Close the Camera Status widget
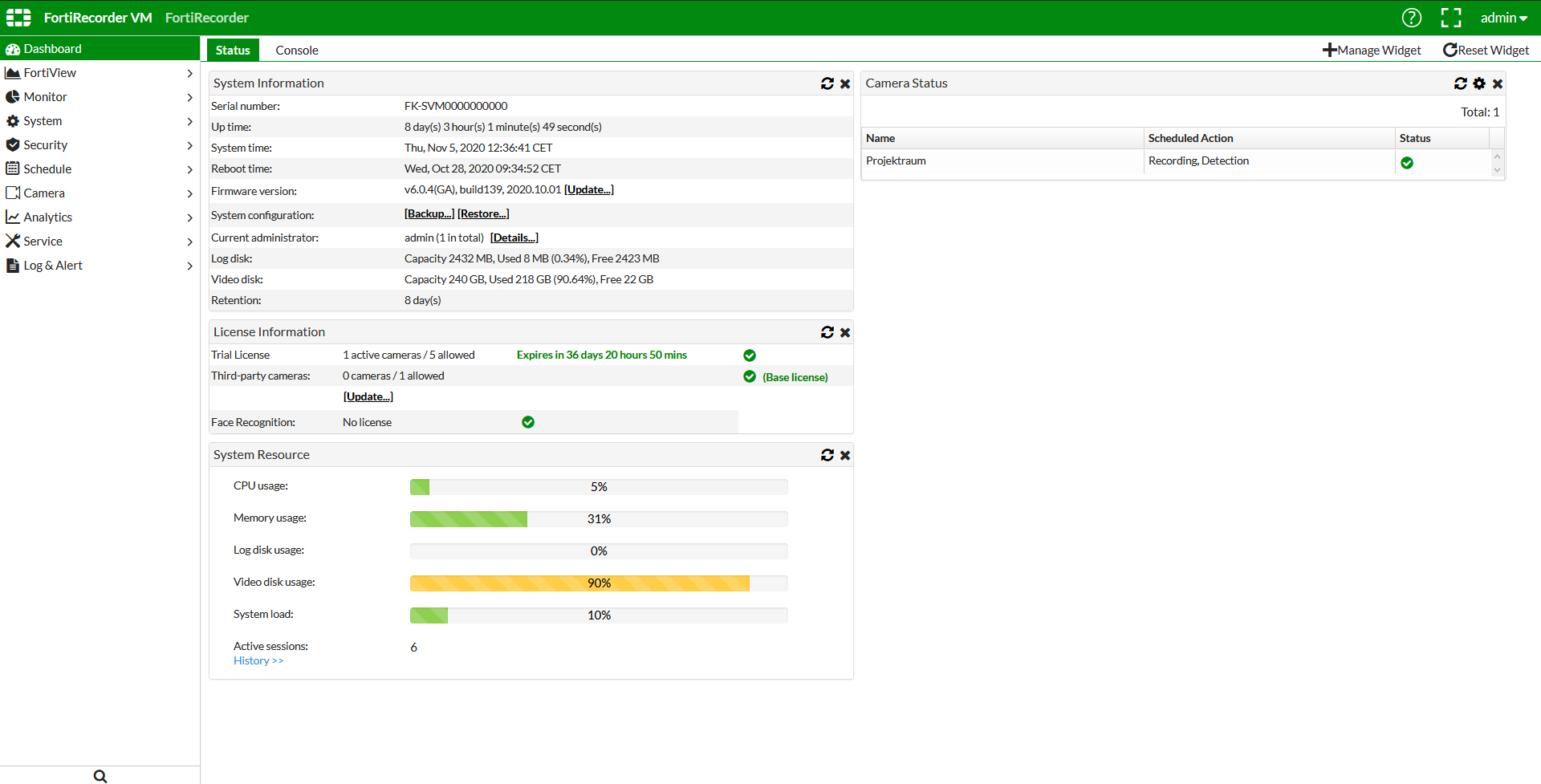1541x784 pixels. click(x=1498, y=83)
